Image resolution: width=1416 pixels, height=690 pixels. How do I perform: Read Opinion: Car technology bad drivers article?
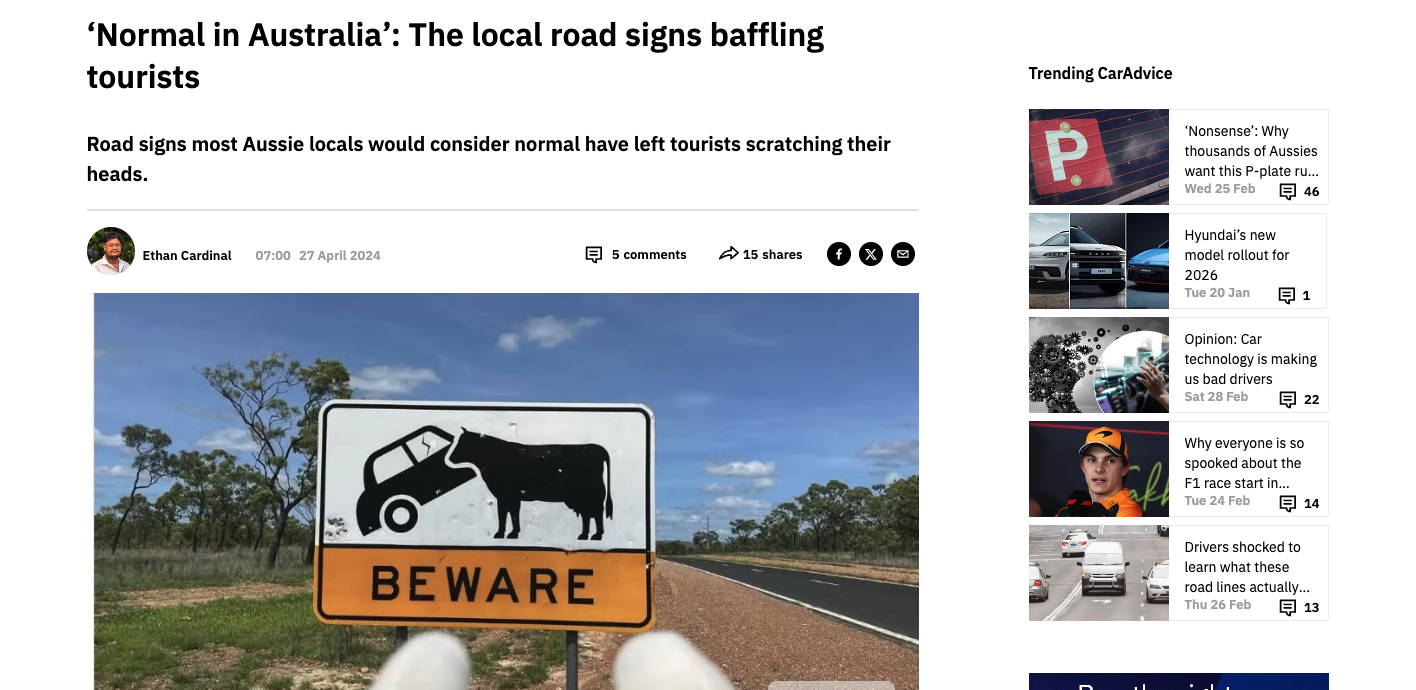point(1251,359)
